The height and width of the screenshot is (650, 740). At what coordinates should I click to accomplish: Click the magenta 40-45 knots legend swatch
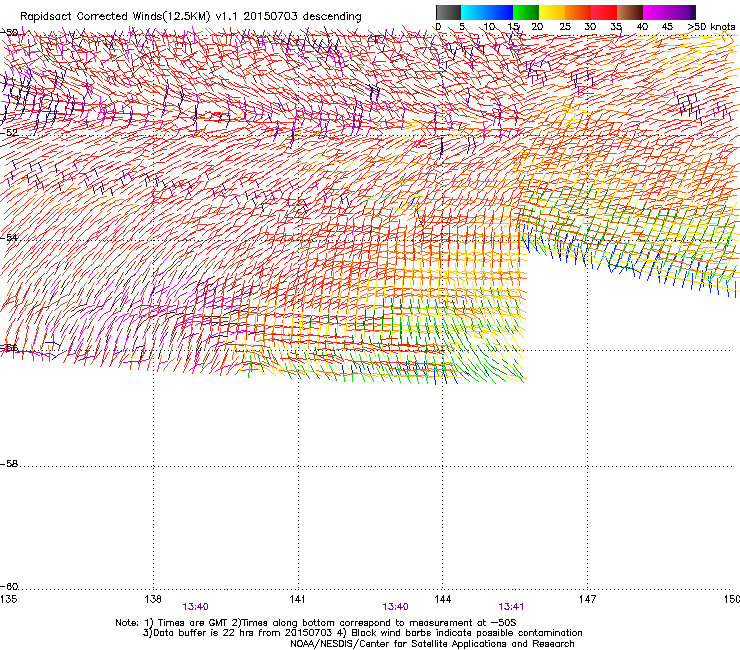point(656,12)
